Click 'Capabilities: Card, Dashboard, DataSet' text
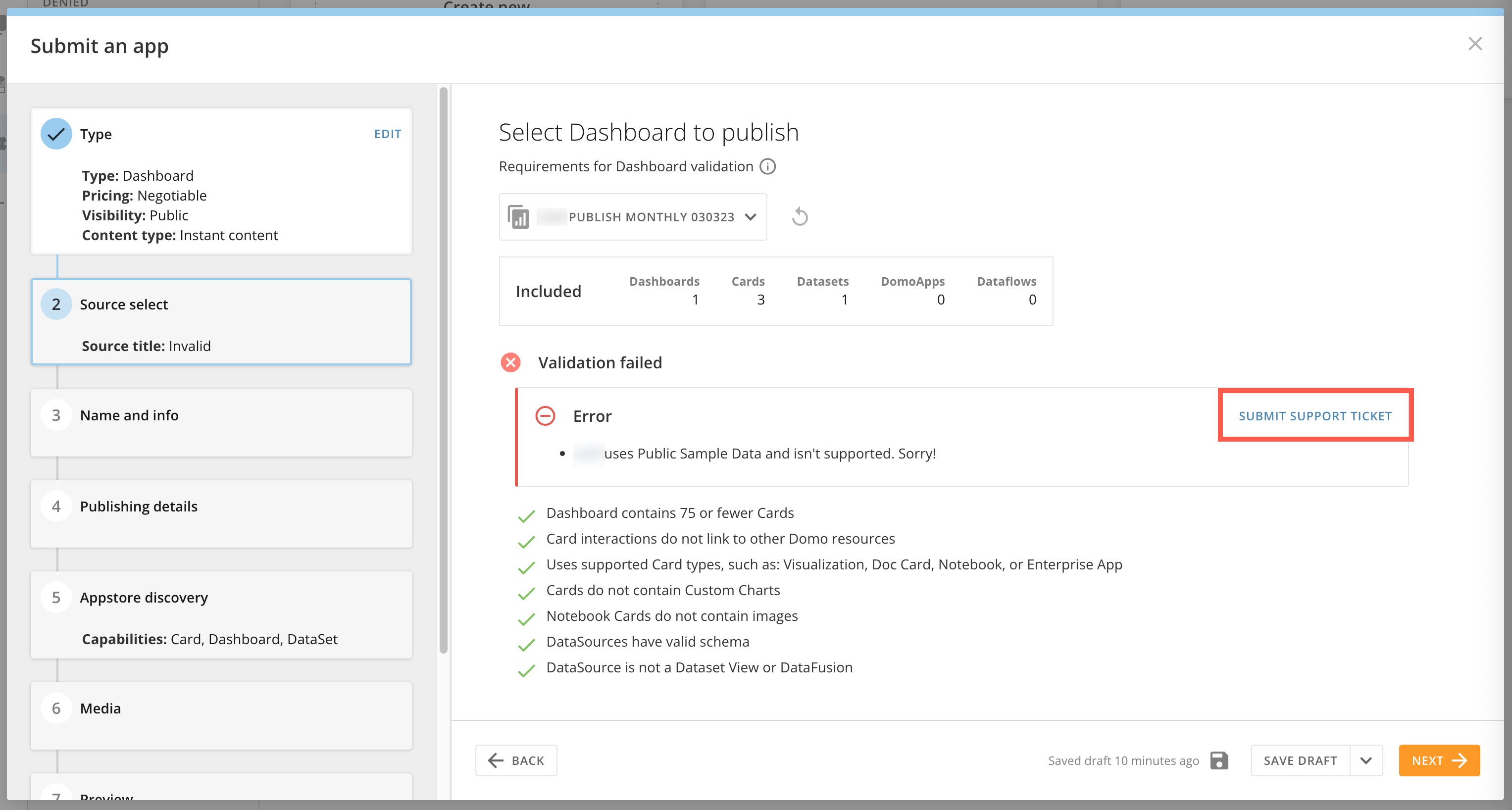This screenshot has height=810, width=1512. click(x=209, y=639)
